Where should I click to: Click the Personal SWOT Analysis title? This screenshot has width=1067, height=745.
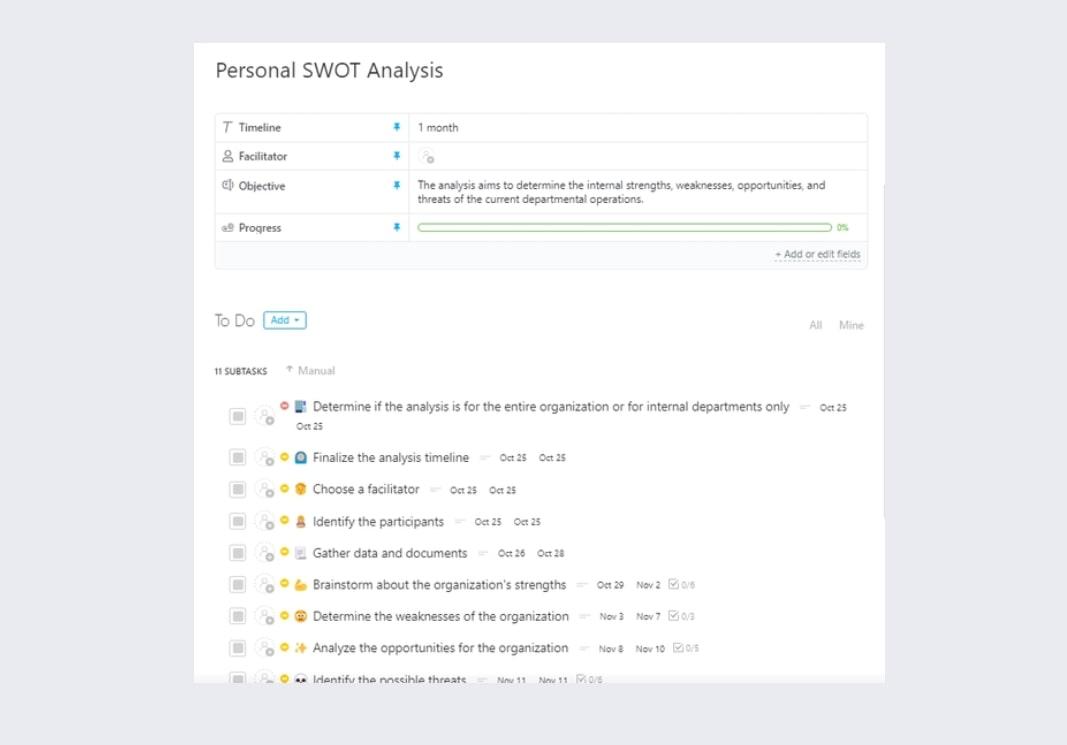[329, 71]
